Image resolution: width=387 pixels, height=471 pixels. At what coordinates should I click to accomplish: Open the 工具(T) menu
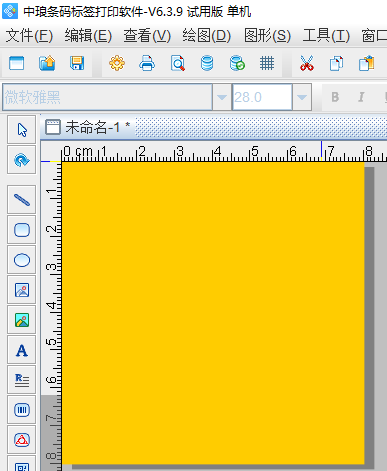(326, 35)
